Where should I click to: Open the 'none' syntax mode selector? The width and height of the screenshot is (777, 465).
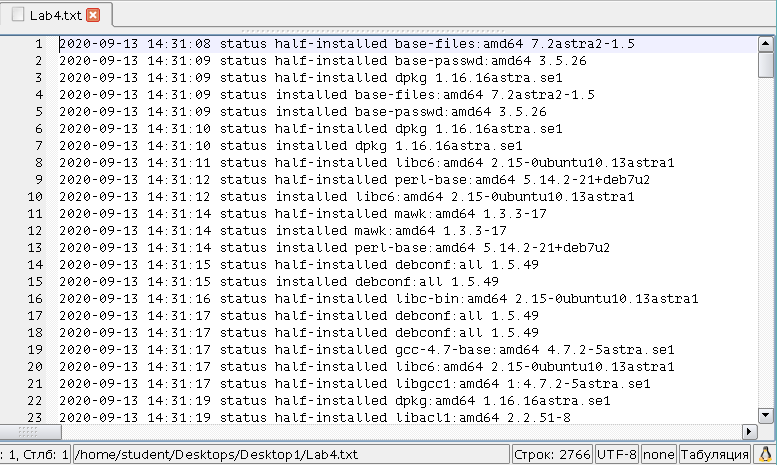[x=659, y=454]
